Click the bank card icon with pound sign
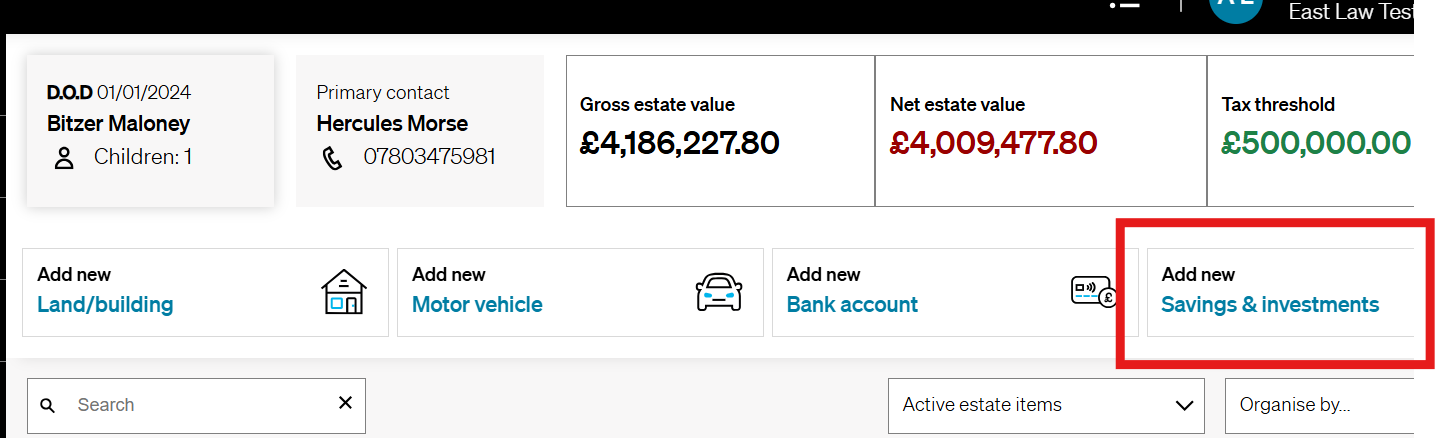The height and width of the screenshot is (438, 1435). pos(1092,292)
